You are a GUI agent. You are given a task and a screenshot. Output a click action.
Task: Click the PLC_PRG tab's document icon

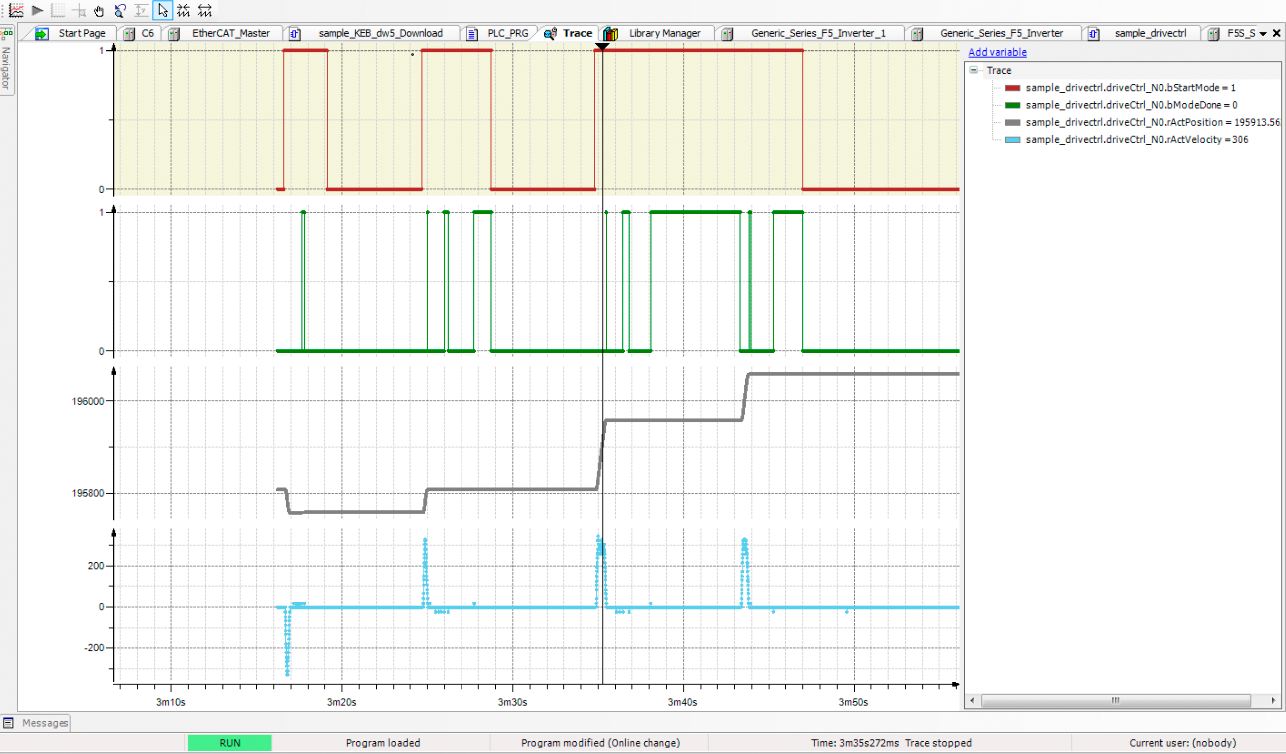(472, 33)
